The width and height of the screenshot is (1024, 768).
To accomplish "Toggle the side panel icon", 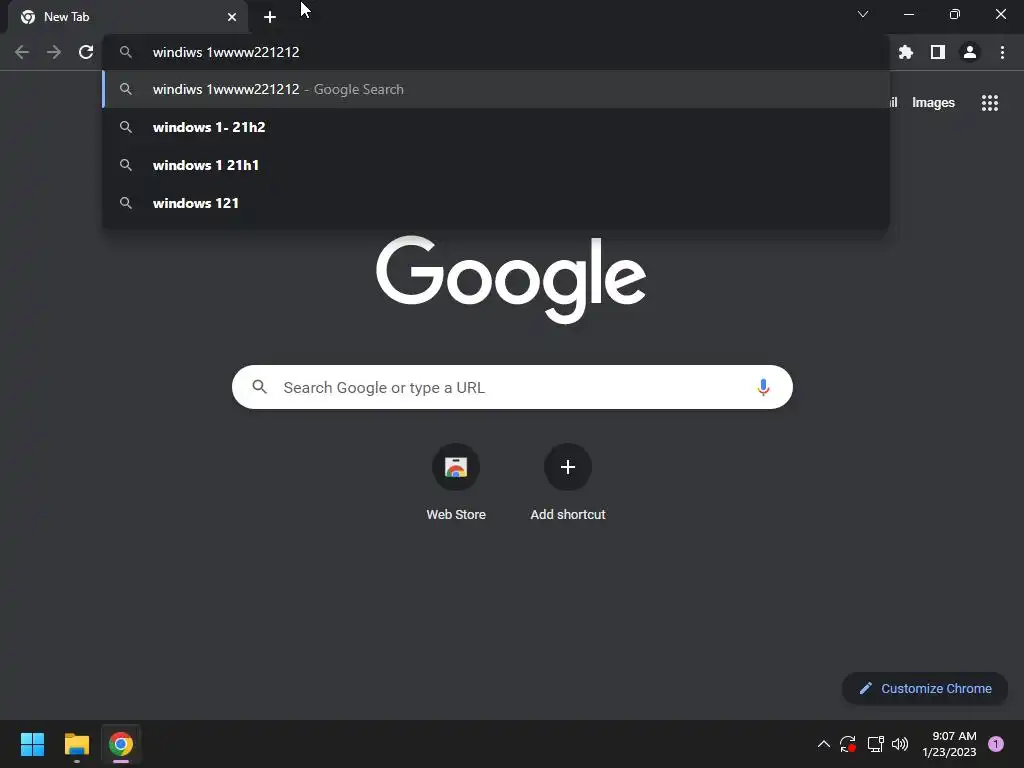I will click(938, 52).
